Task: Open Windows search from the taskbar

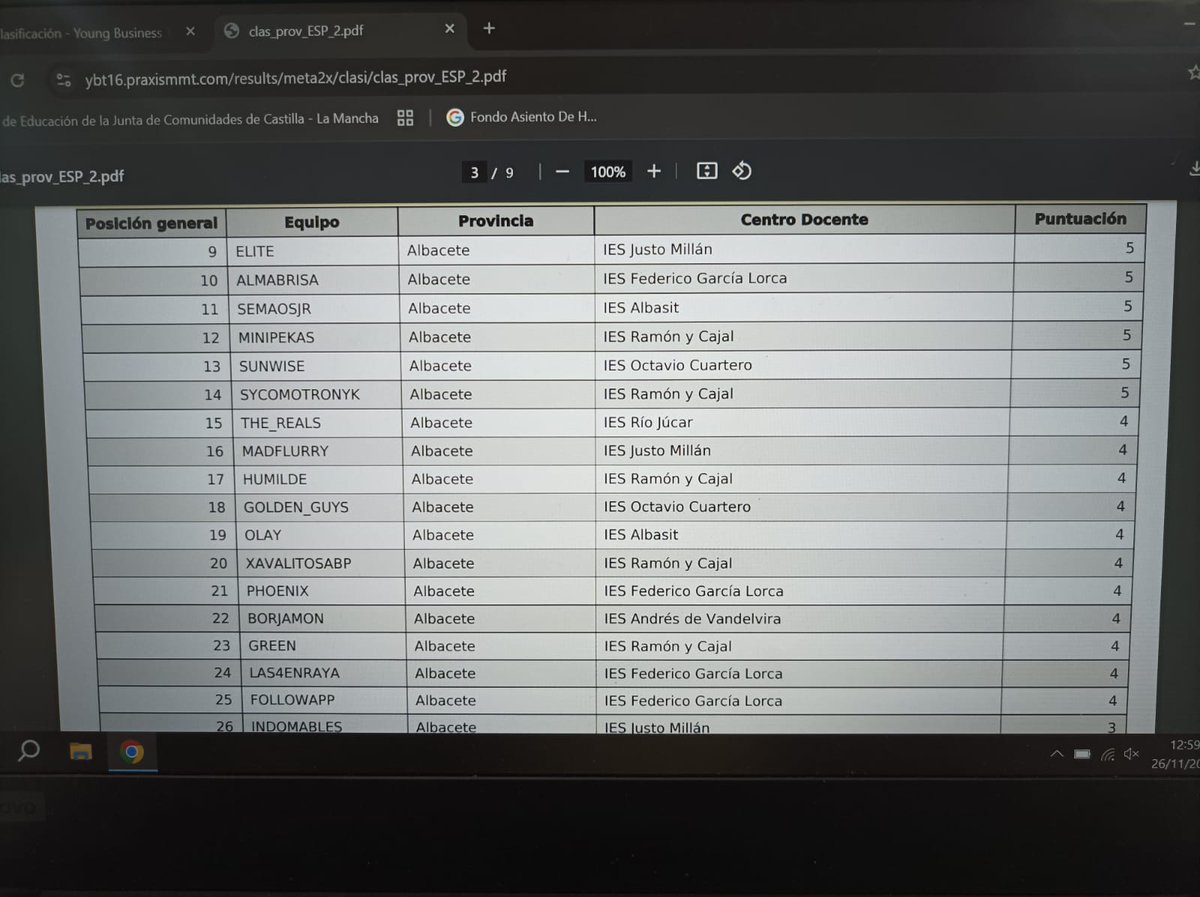Action: click(29, 750)
